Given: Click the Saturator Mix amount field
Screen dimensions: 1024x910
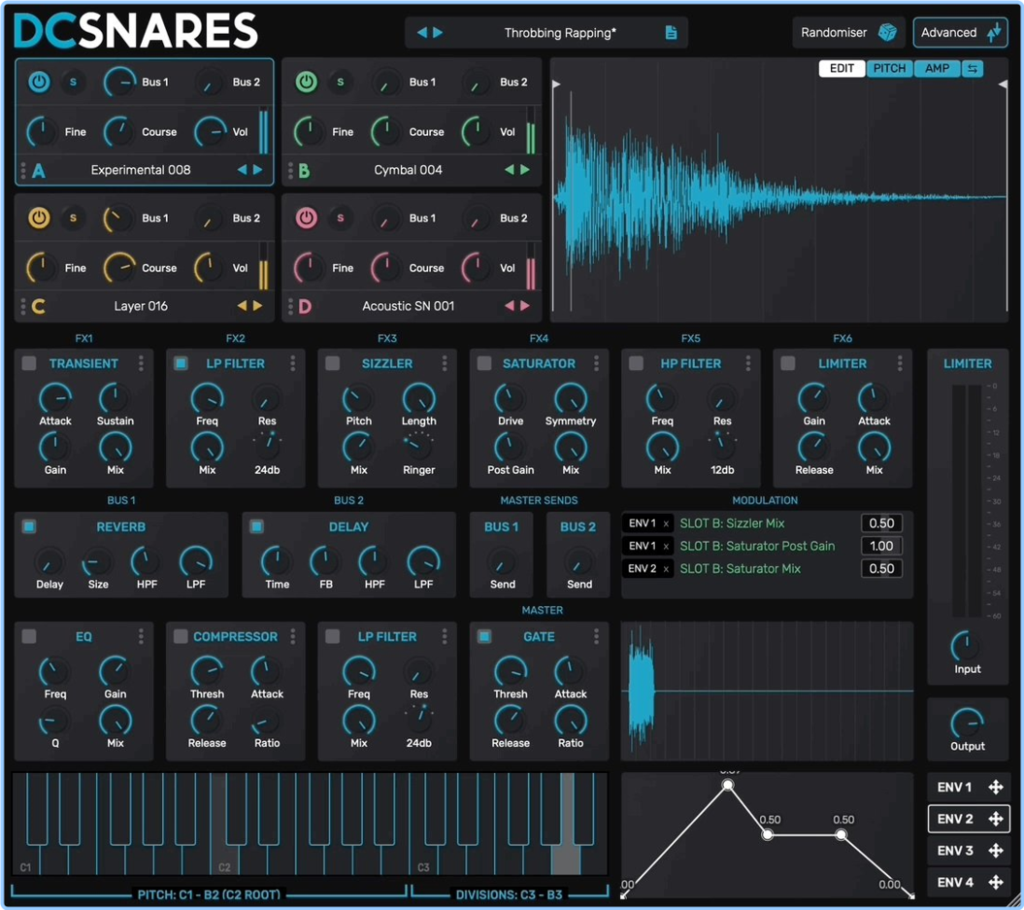Looking at the screenshot, I should [882, 568].
